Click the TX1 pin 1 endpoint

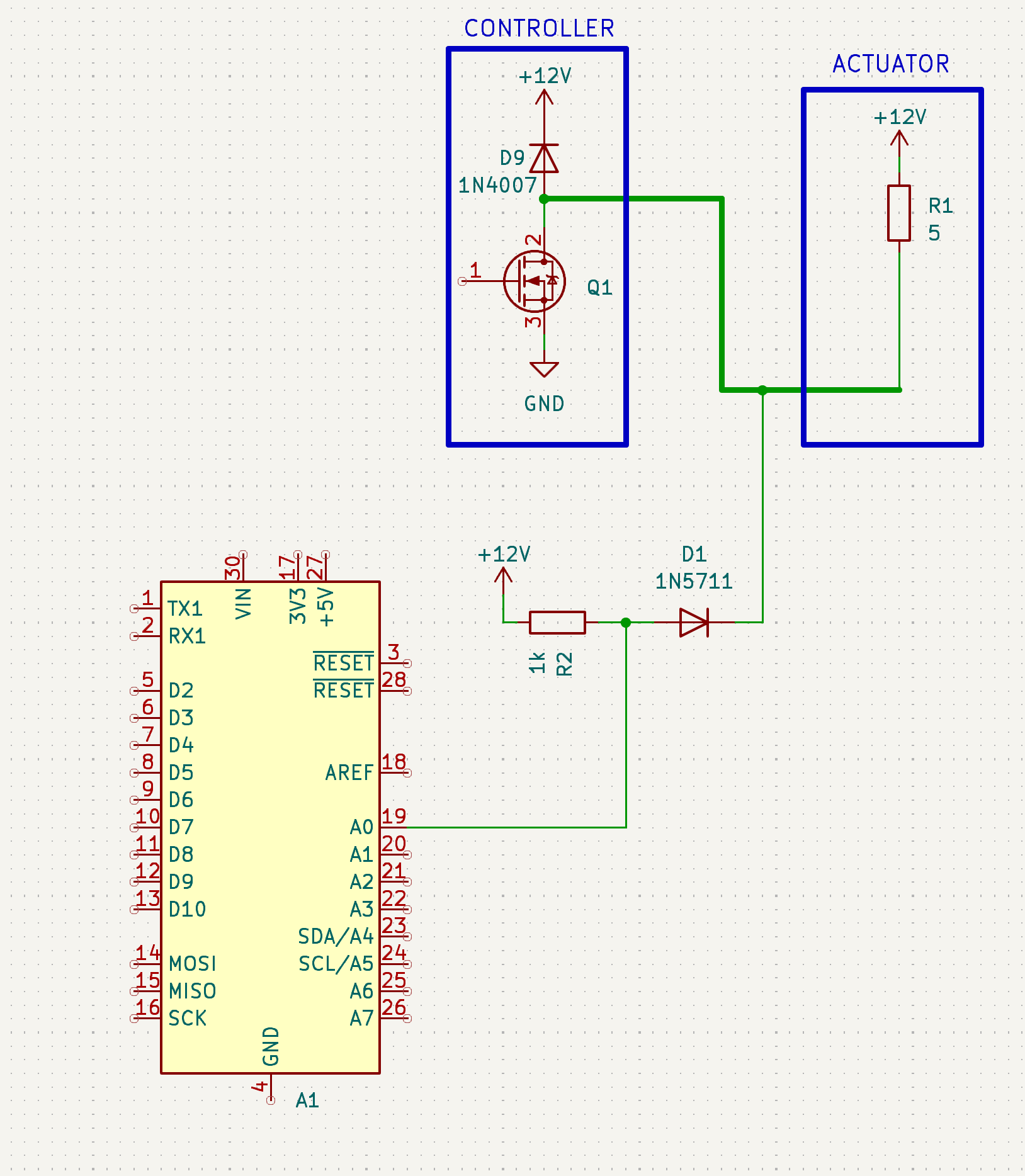(134, 609)
